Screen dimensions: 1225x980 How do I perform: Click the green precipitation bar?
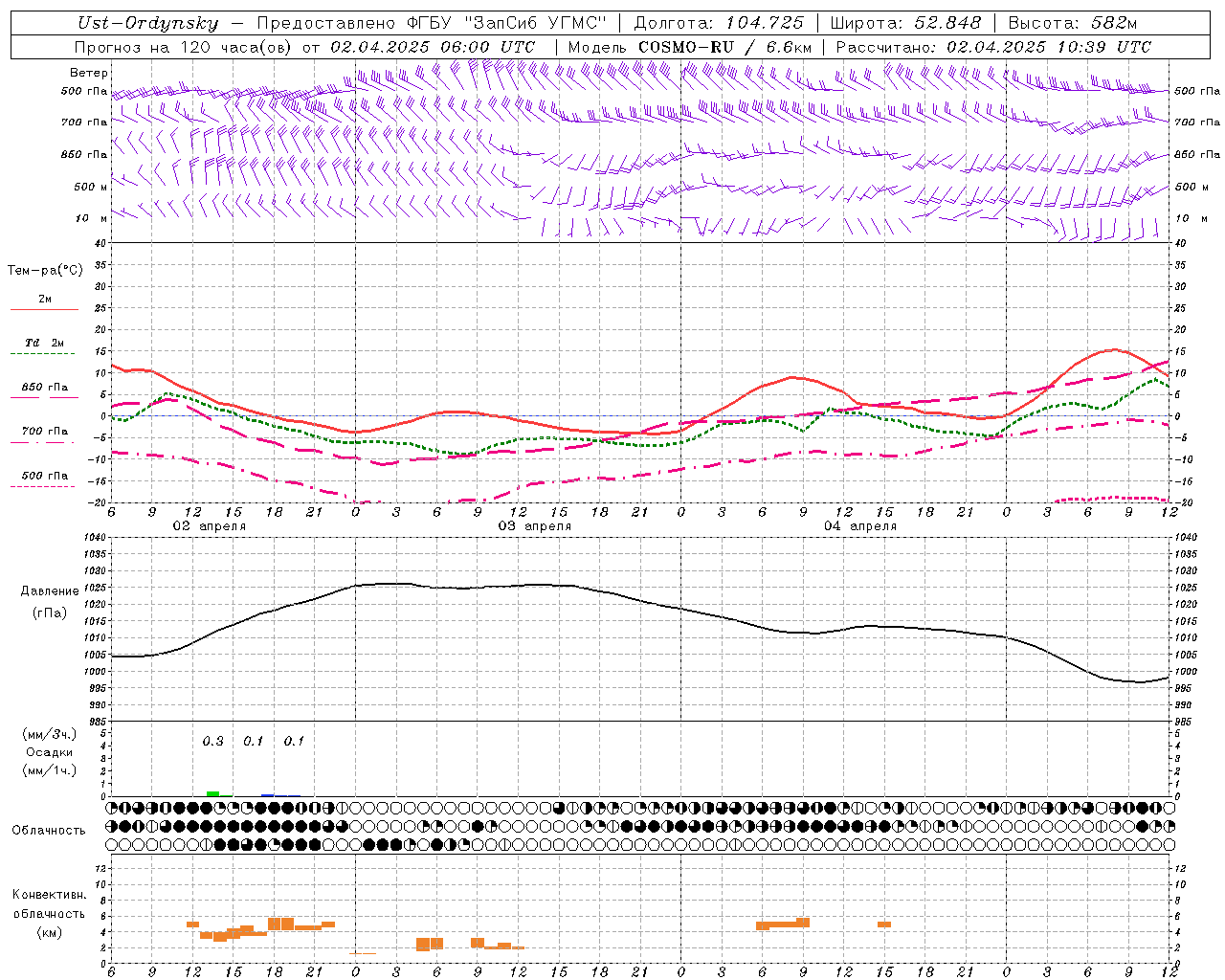(x=212, y=793)
